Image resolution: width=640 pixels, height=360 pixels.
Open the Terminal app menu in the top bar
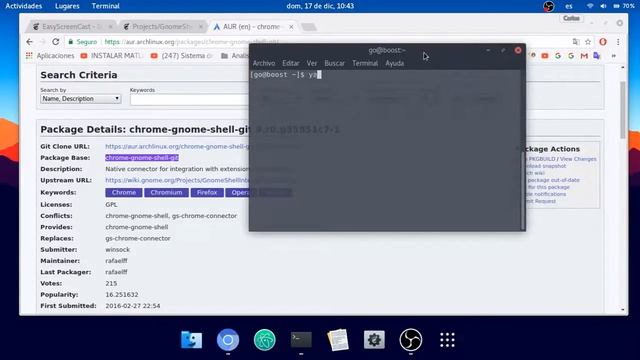(x=106, y=6)
